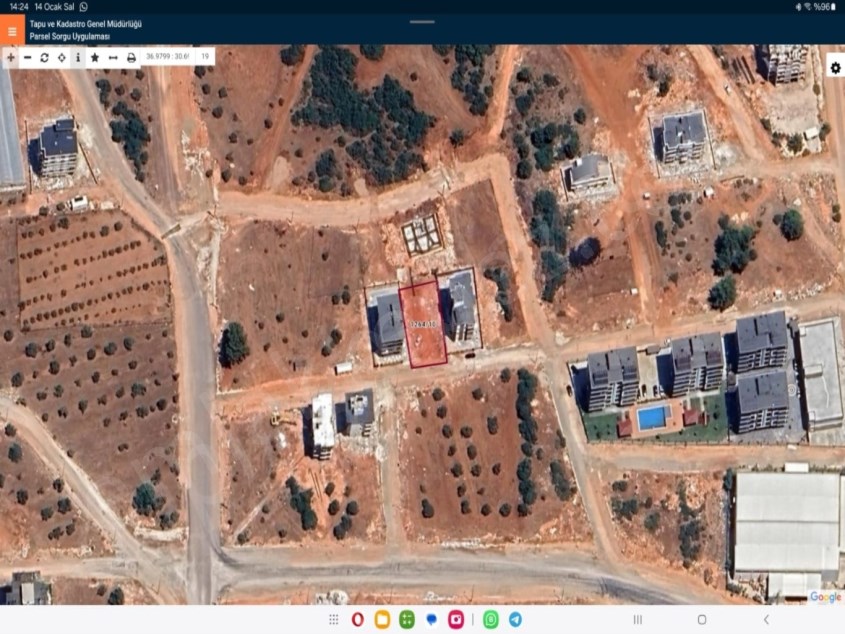The width and height of the screenshot is (845, 634).
Task: Open the app drawer grid icon
Action: 333,620
